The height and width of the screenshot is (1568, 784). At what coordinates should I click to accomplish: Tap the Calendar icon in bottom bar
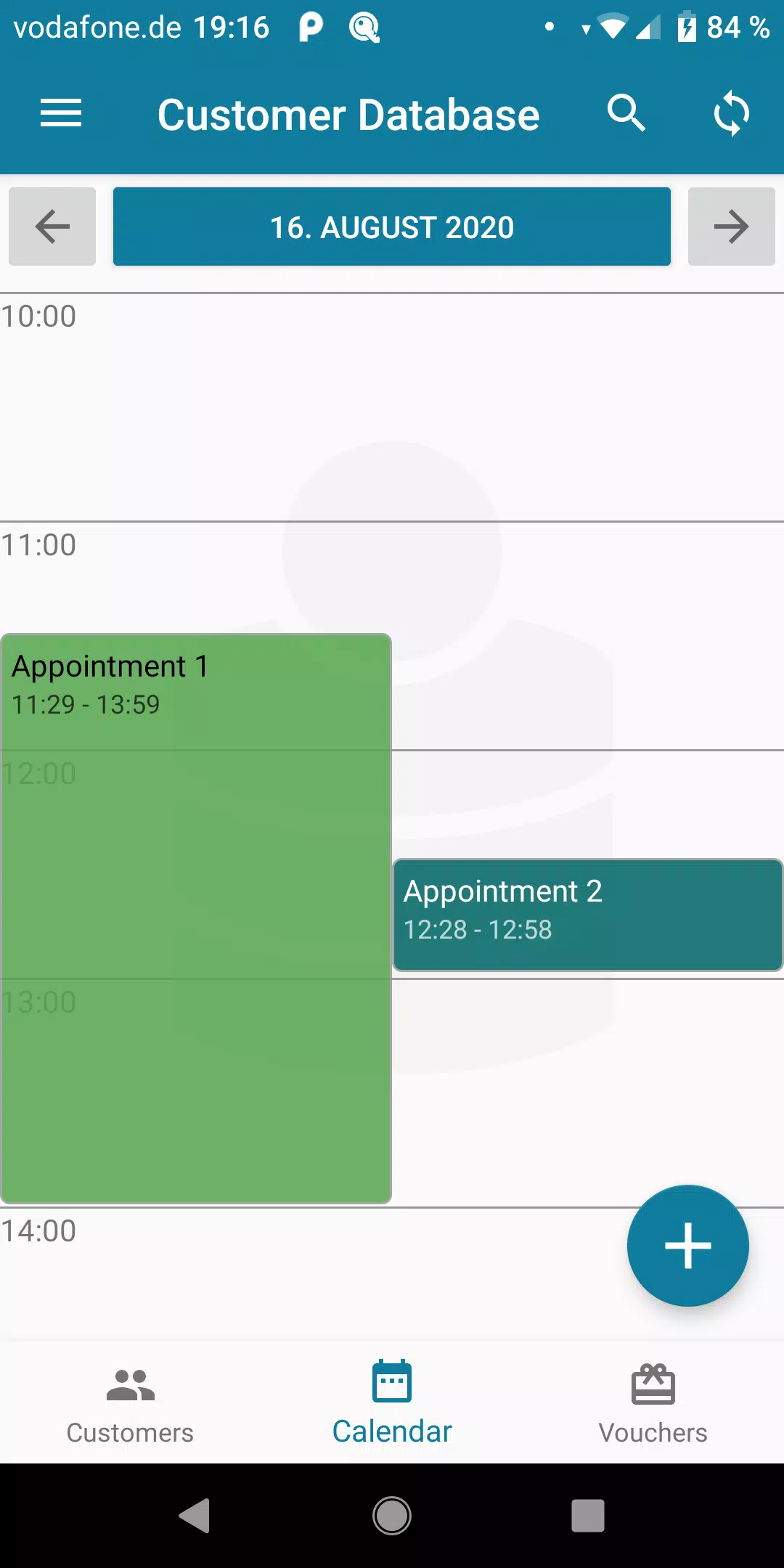(392, 1381)
